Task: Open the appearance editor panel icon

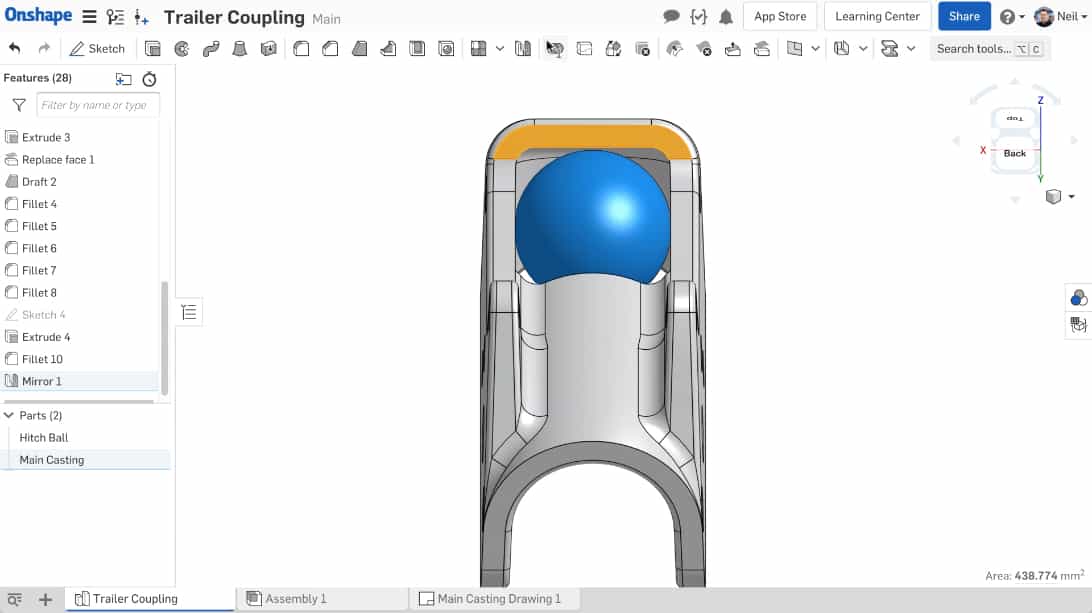Action: (1078, 298)
